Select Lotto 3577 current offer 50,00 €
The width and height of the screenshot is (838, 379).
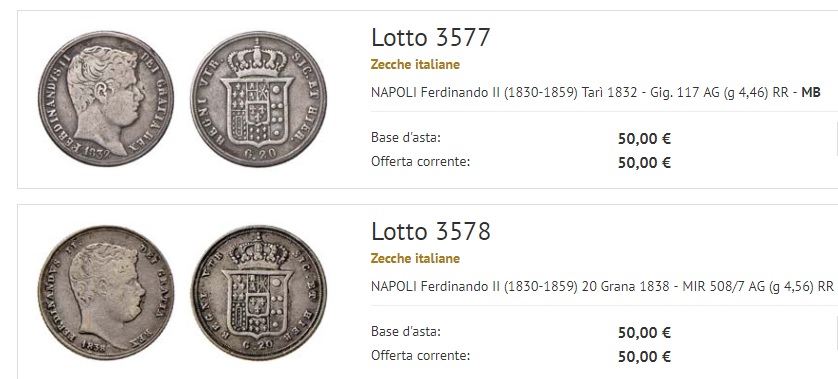coord(644,163)
